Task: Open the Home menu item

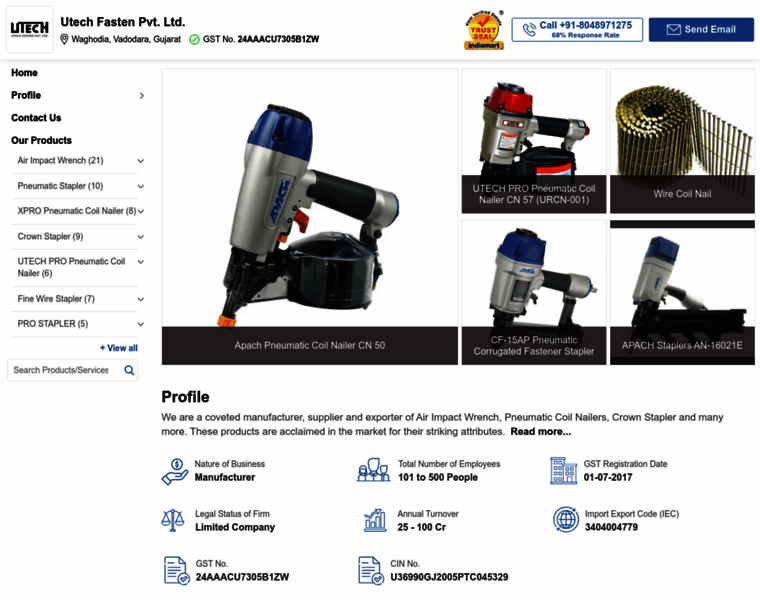Action: pyautogui.click(x=24, y=73)
